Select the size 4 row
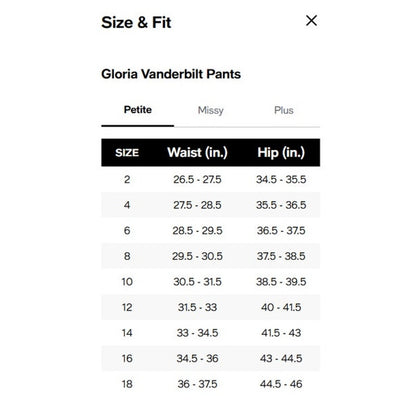The image size is (416, 416). pyautogui.click(x=211, y=205)
